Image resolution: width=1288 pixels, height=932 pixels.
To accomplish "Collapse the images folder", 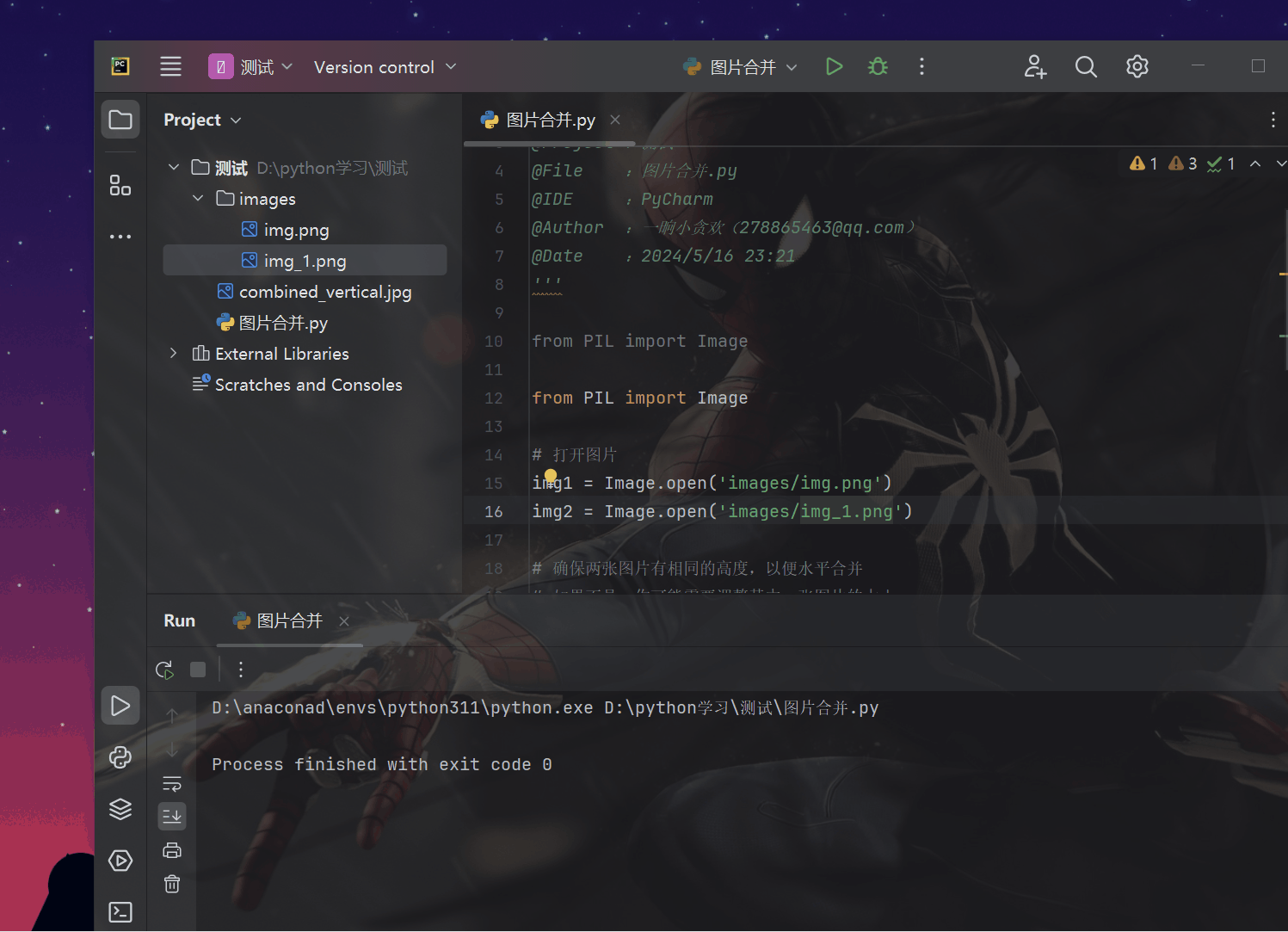I will (x=198, y=198).
